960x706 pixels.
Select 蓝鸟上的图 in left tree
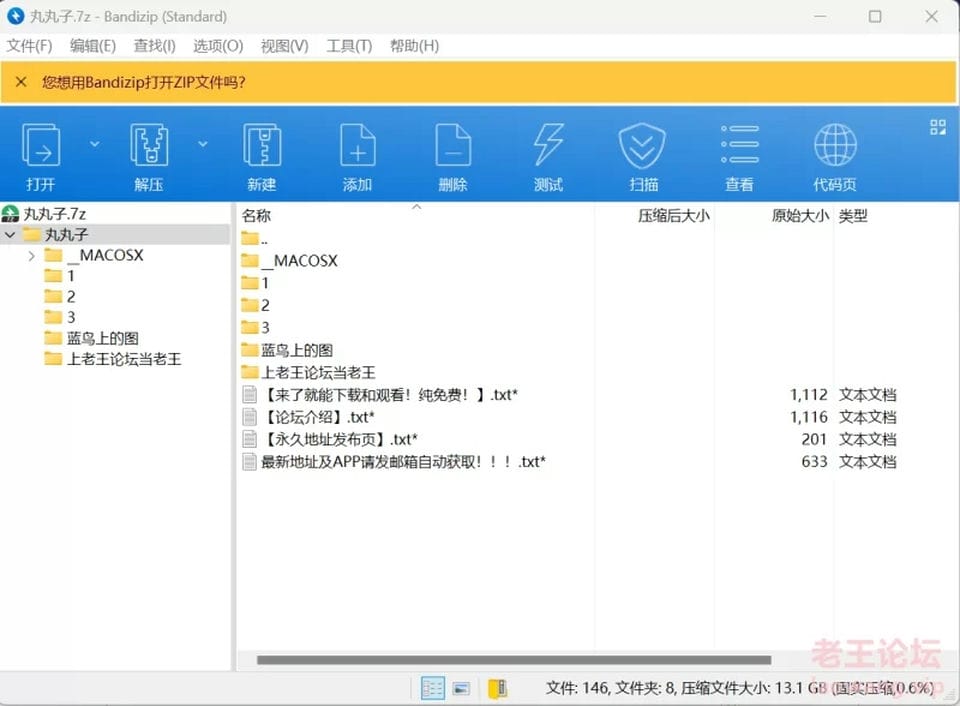[x=102, y=339]
